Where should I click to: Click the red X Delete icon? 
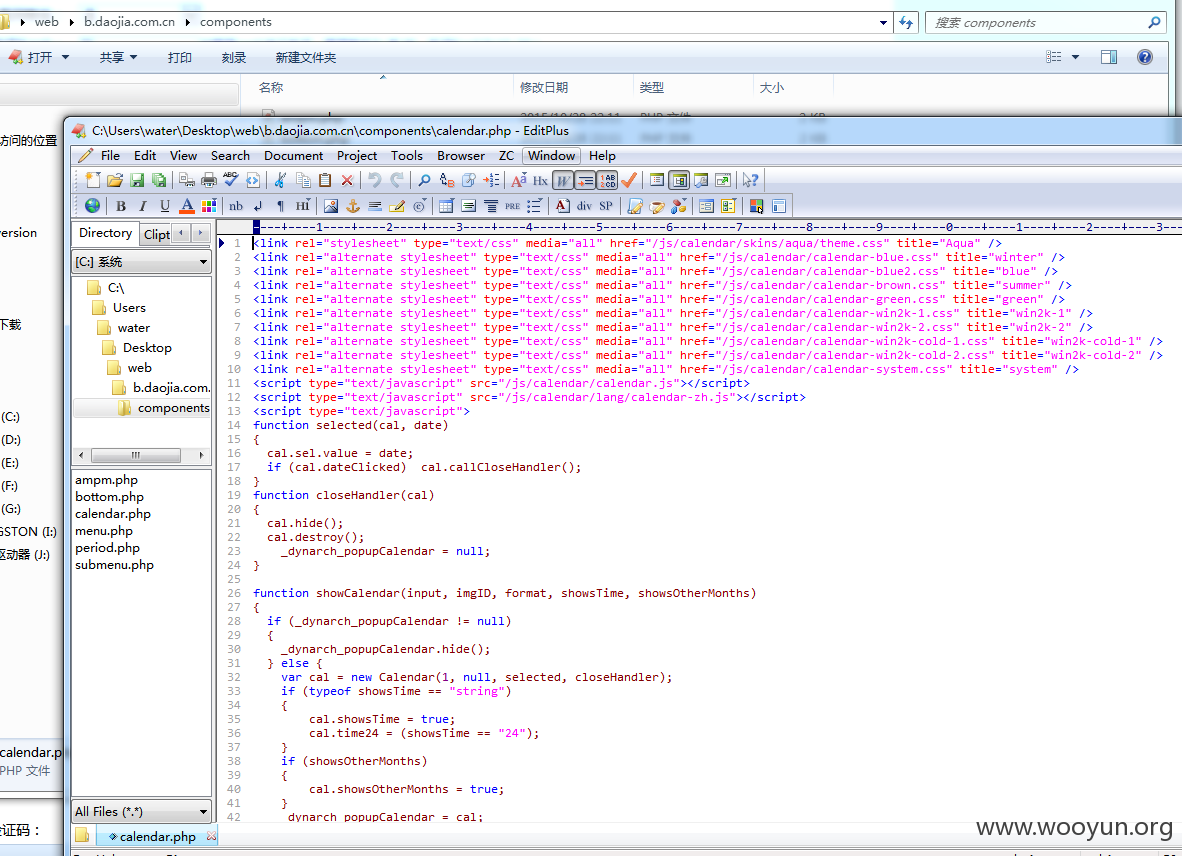[347, 180]
